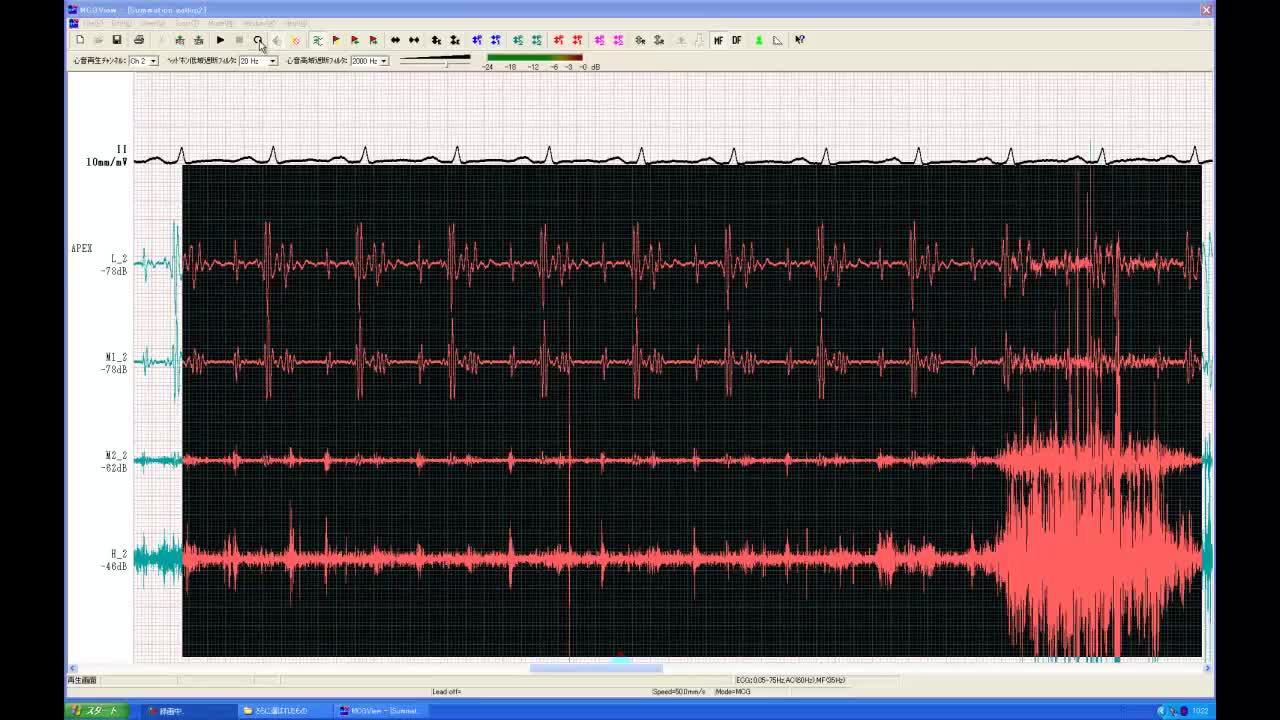Create a new document with blank page icon
Viewport: 1280px width, 720px height.
pos(80,40)
